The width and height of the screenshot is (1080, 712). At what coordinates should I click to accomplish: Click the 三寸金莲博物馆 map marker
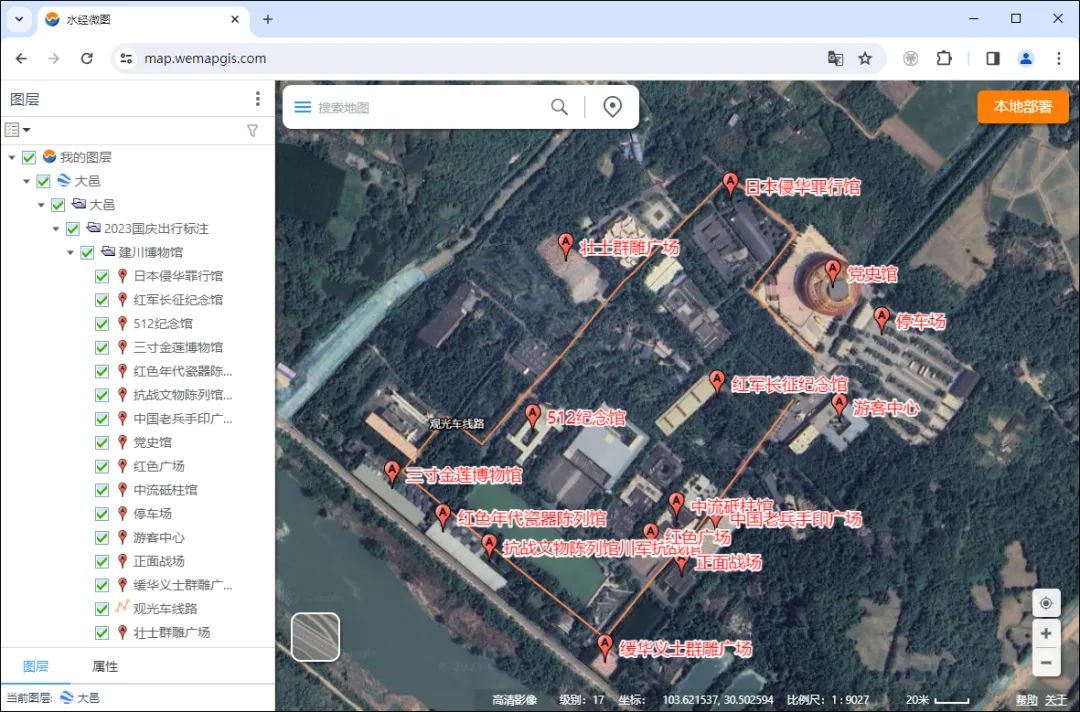tap(392, 472)
